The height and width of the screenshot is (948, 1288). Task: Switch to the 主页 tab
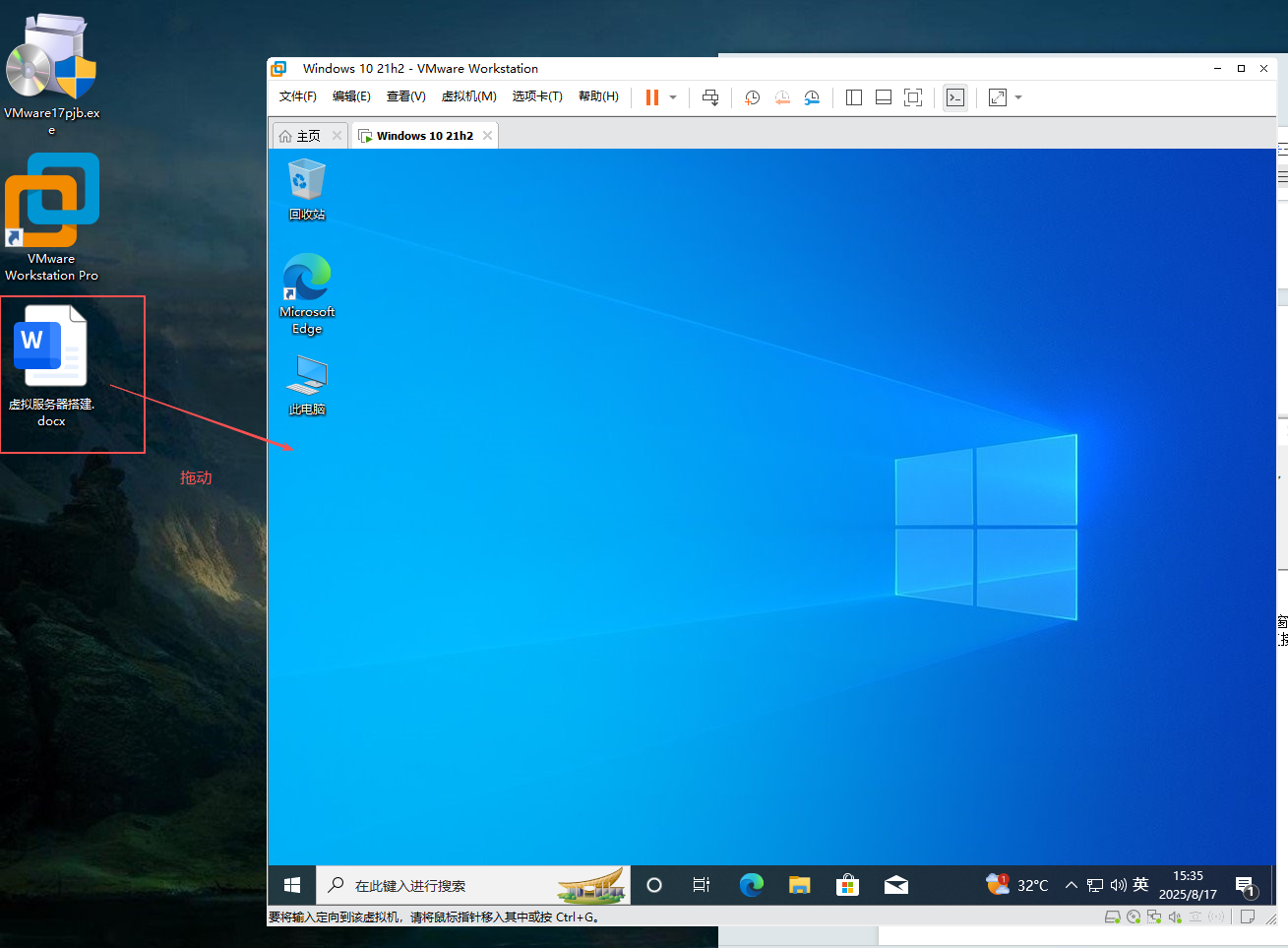[x=309, y=135]
